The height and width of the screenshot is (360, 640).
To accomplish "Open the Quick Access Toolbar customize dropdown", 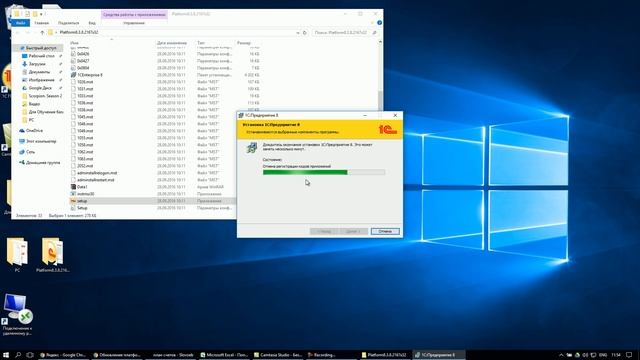I will click(41, 14).
